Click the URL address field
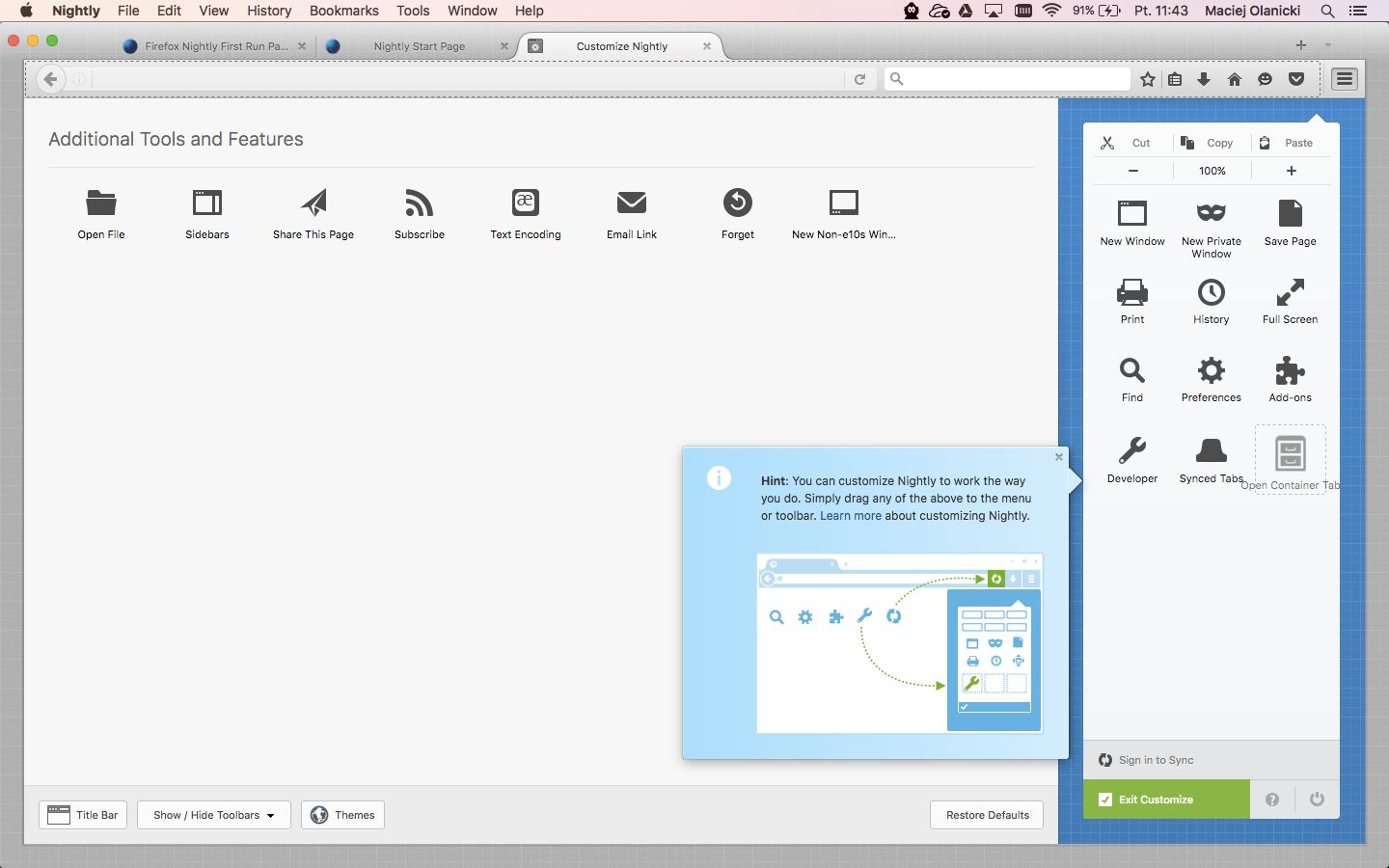 click(467, 79)
